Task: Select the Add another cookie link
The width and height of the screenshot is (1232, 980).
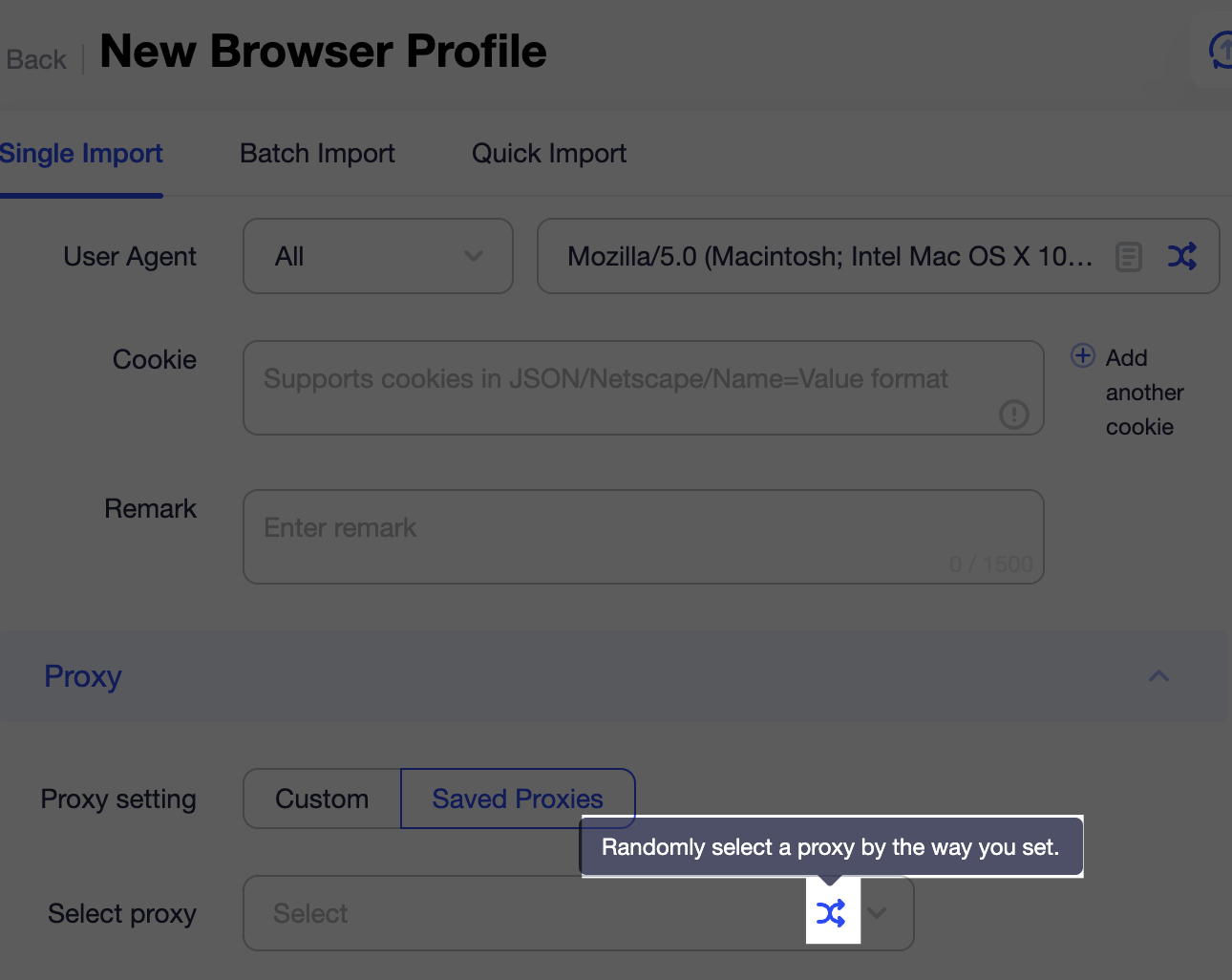Action: (x=1144, y=392)
